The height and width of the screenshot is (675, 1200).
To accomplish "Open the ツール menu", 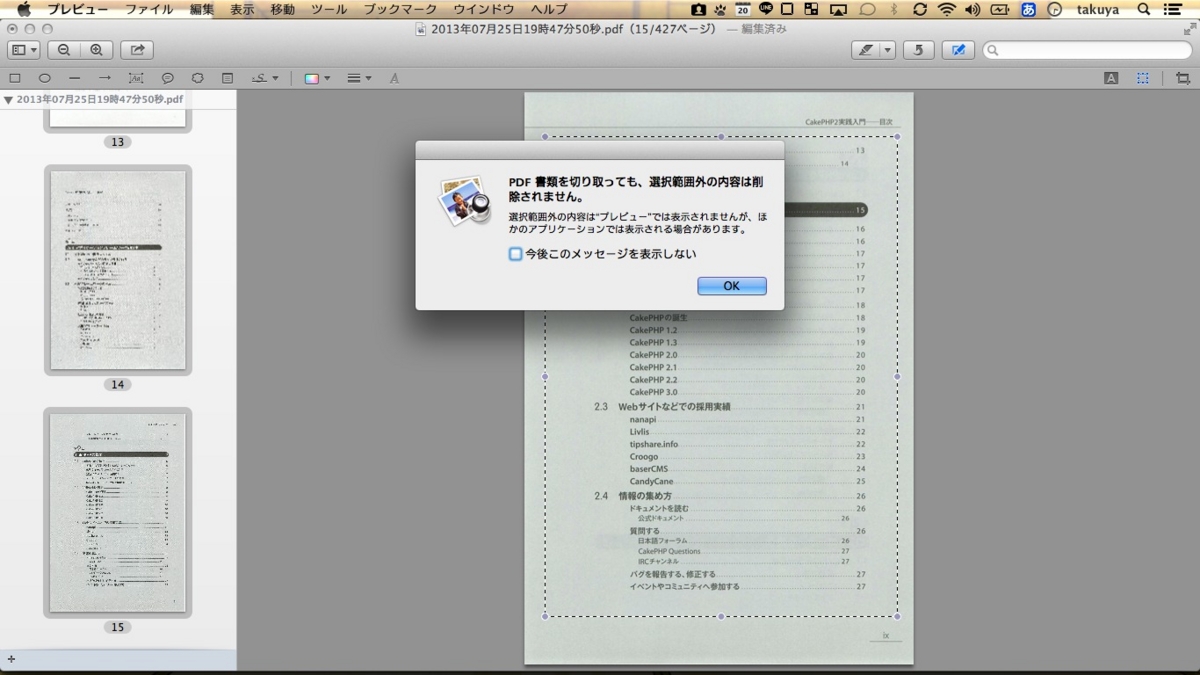I will pyautogui.click(x=329, y=9).
